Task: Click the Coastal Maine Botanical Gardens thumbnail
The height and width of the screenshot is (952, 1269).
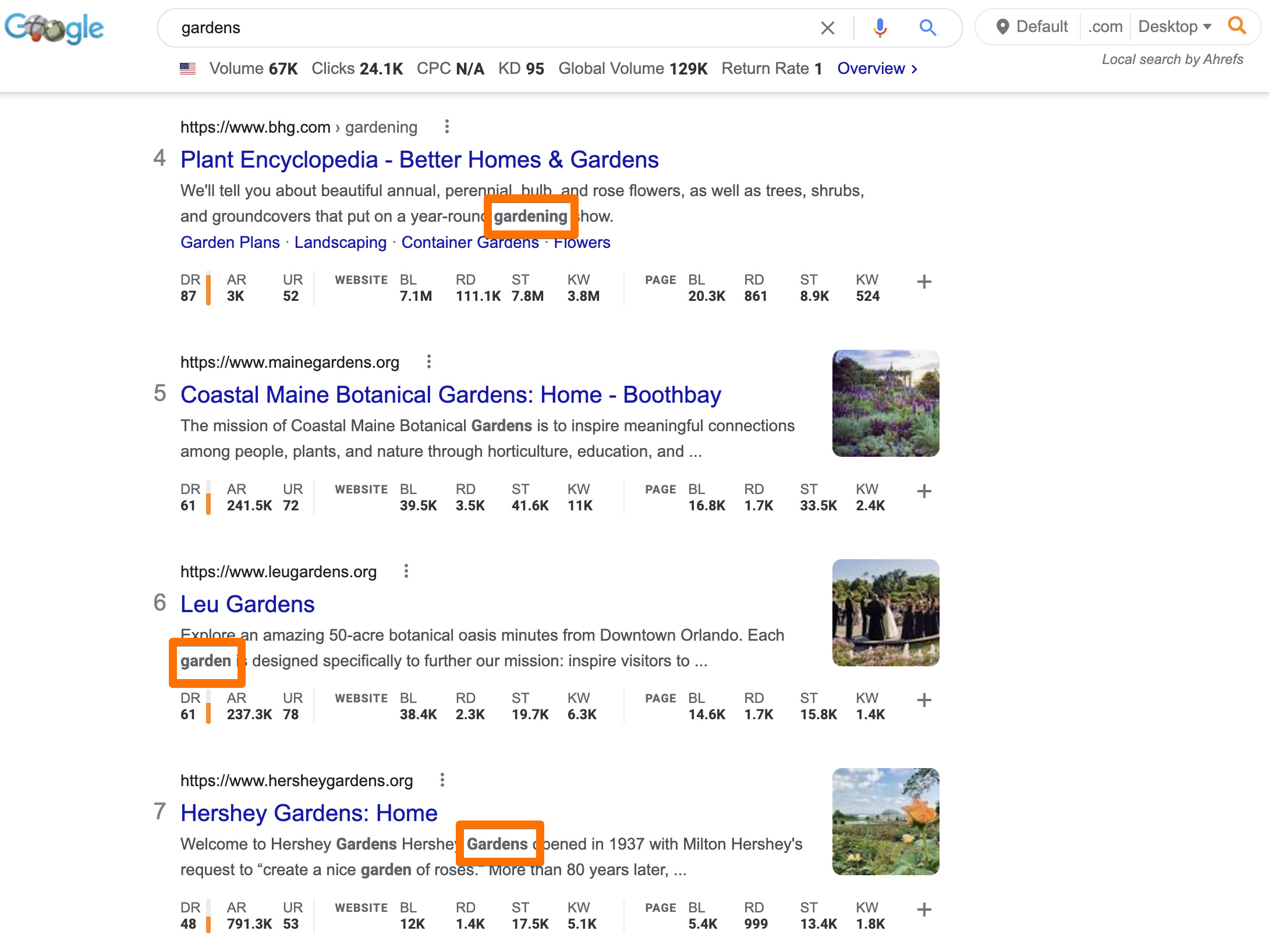Action: 885,404
